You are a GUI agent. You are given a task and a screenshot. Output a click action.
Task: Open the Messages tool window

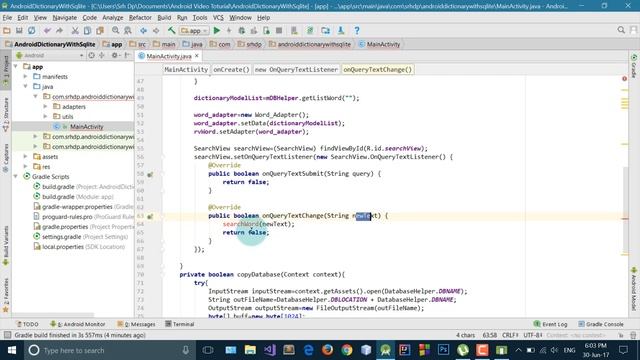tap(136, 324)
